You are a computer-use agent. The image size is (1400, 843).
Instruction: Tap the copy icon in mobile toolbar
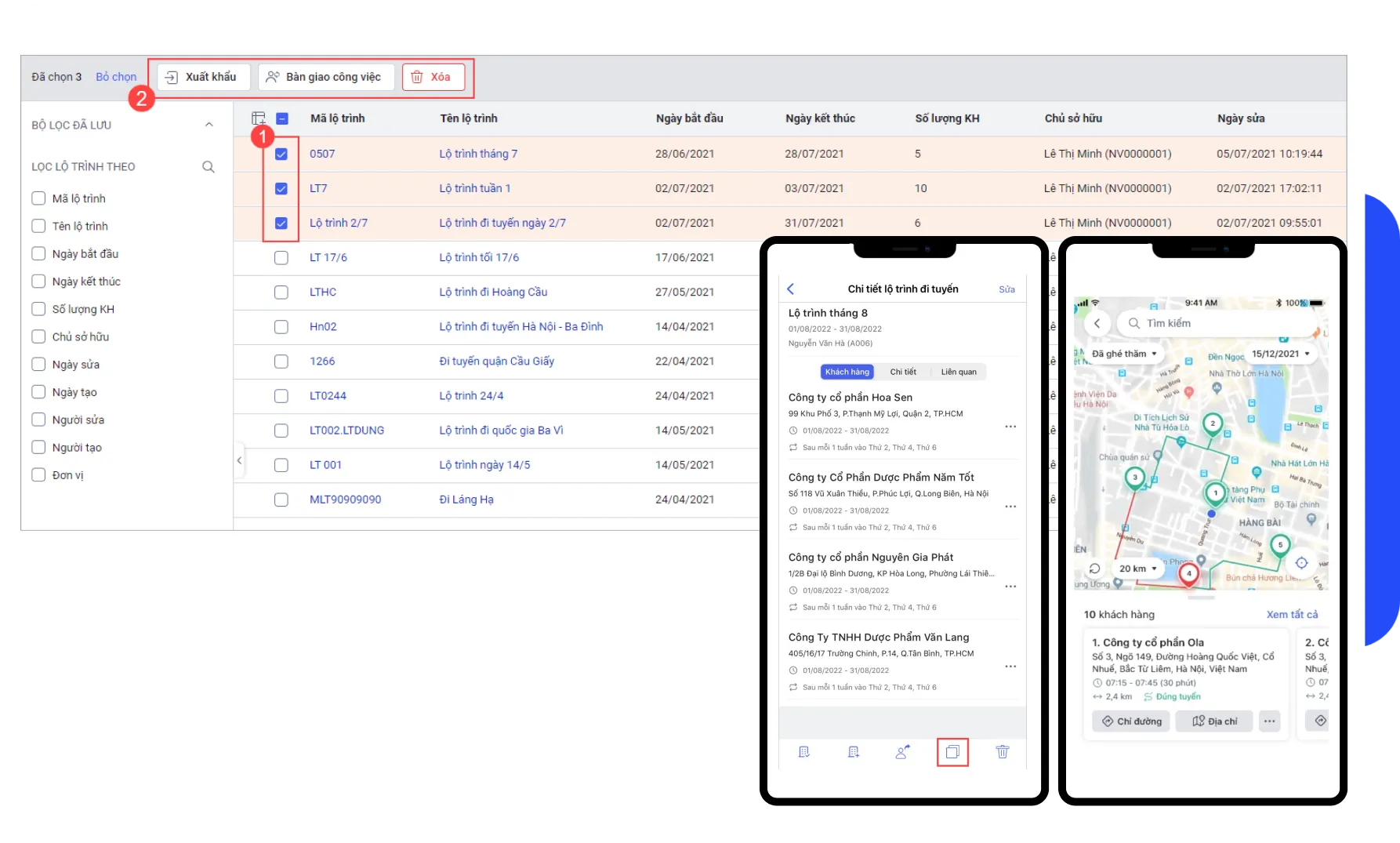(x=952, y=752)
